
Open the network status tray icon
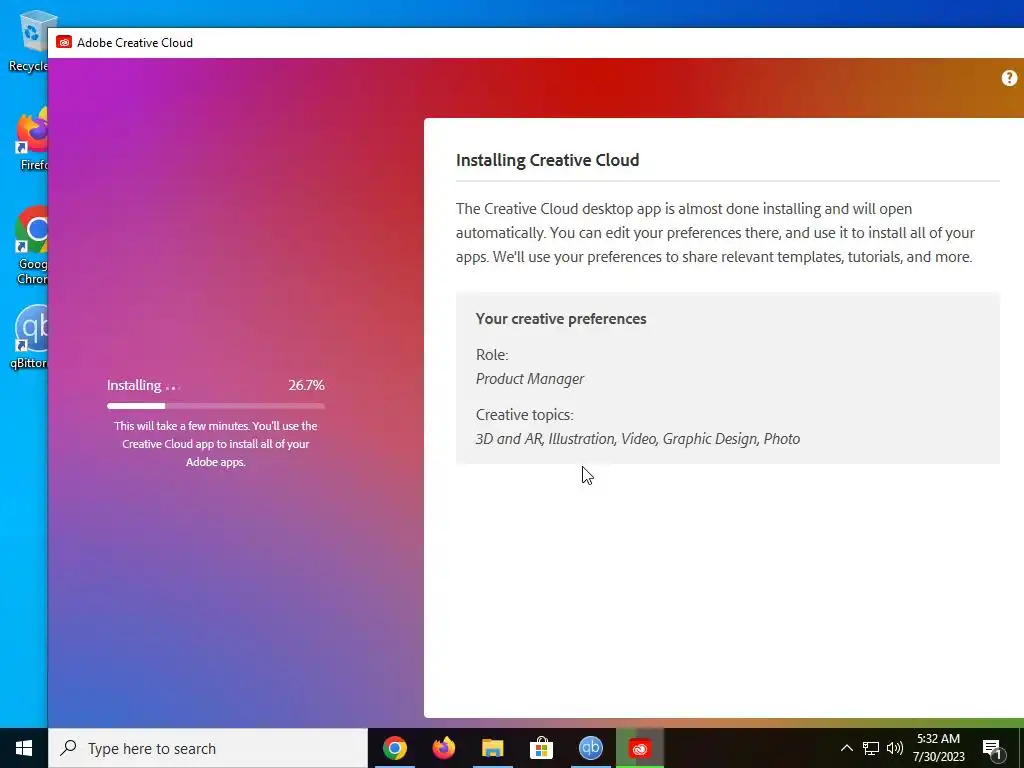pyautogui.click(x=871, y=748)
